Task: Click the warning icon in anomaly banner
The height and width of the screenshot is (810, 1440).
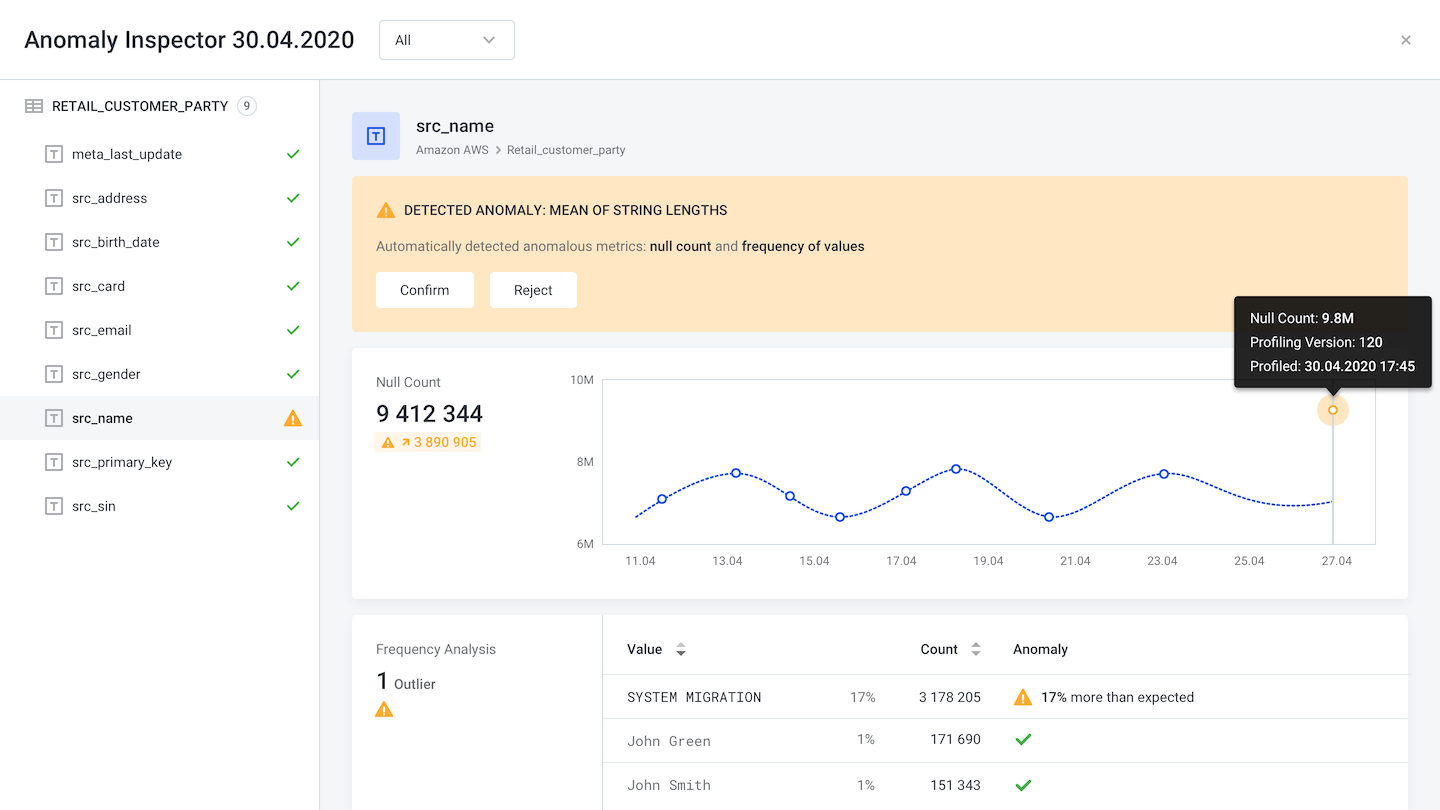Action: click(385, 210)
